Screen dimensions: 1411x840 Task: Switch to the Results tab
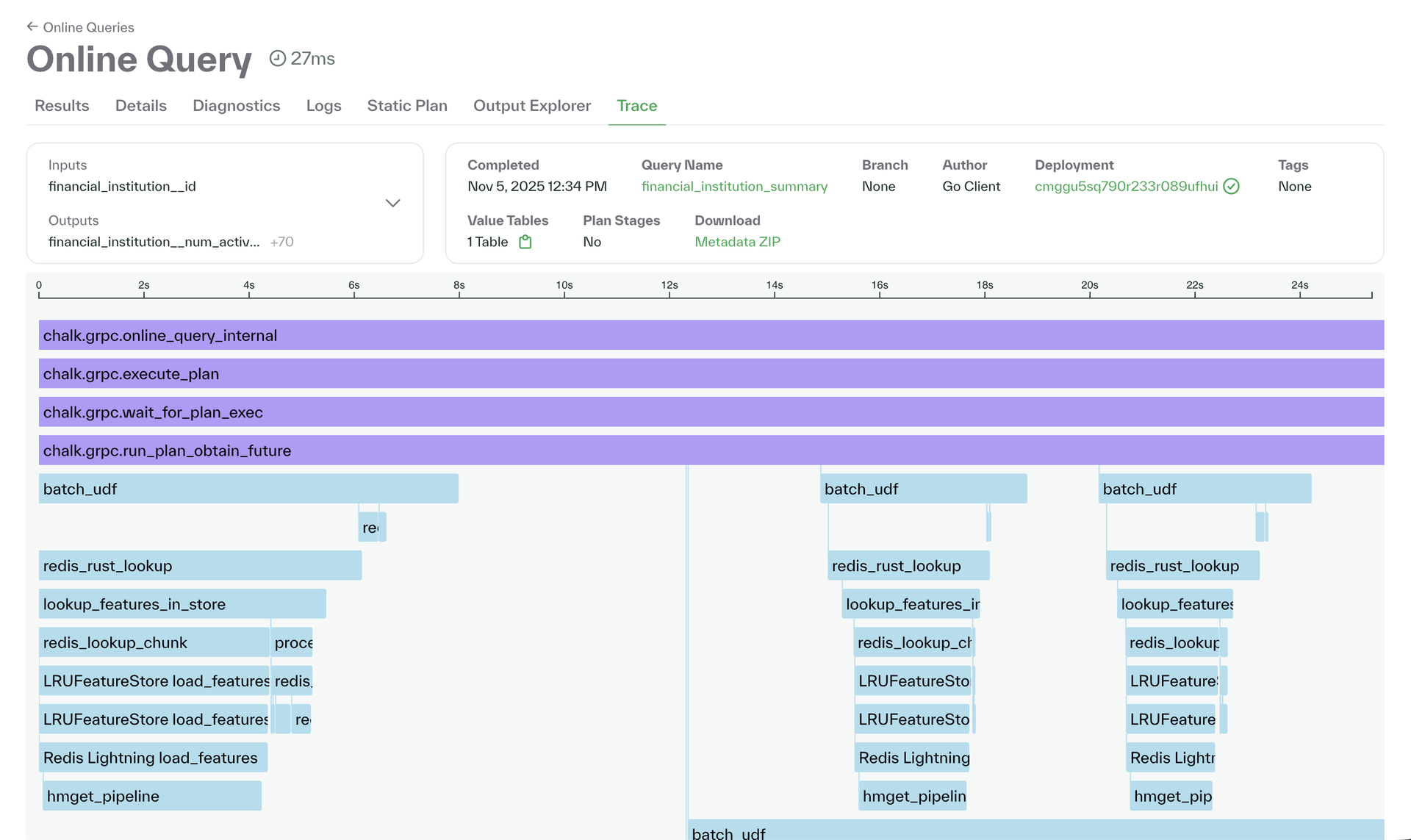(62, 106)
